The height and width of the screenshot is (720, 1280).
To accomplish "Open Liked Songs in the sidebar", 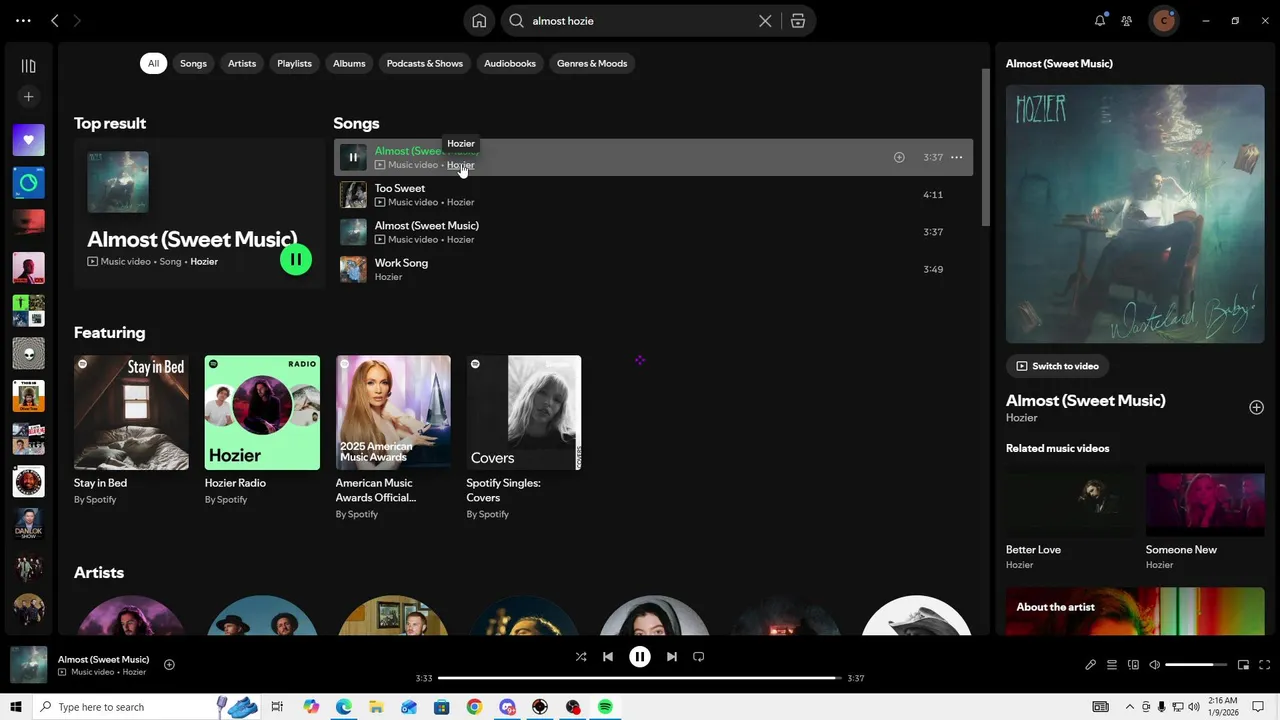I will pos(28,140).
